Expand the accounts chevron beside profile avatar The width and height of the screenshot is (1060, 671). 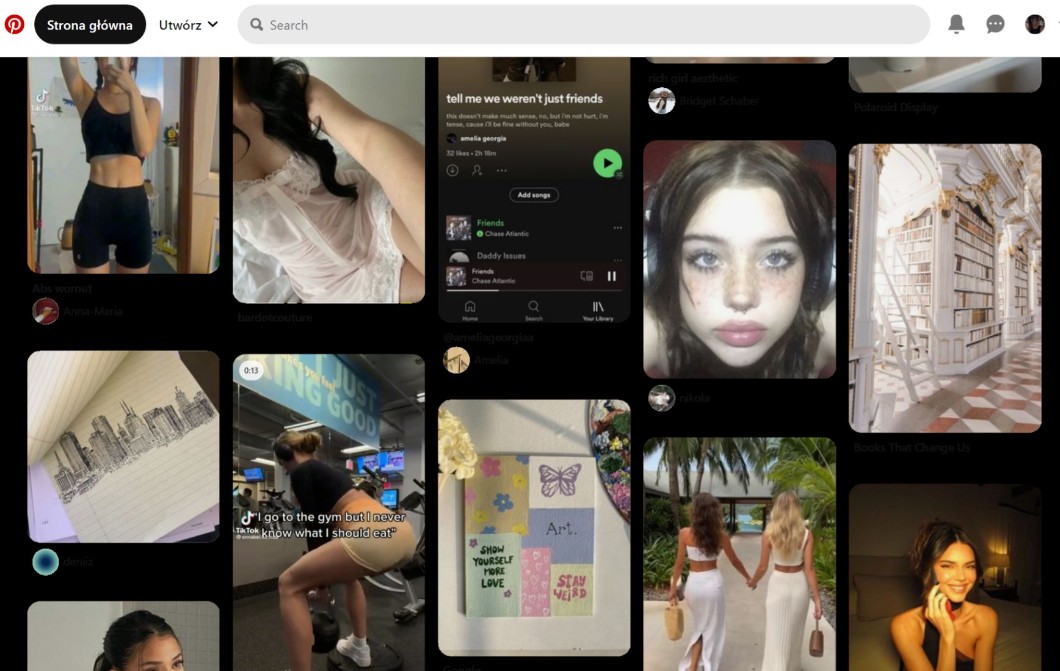(1056, 24)
